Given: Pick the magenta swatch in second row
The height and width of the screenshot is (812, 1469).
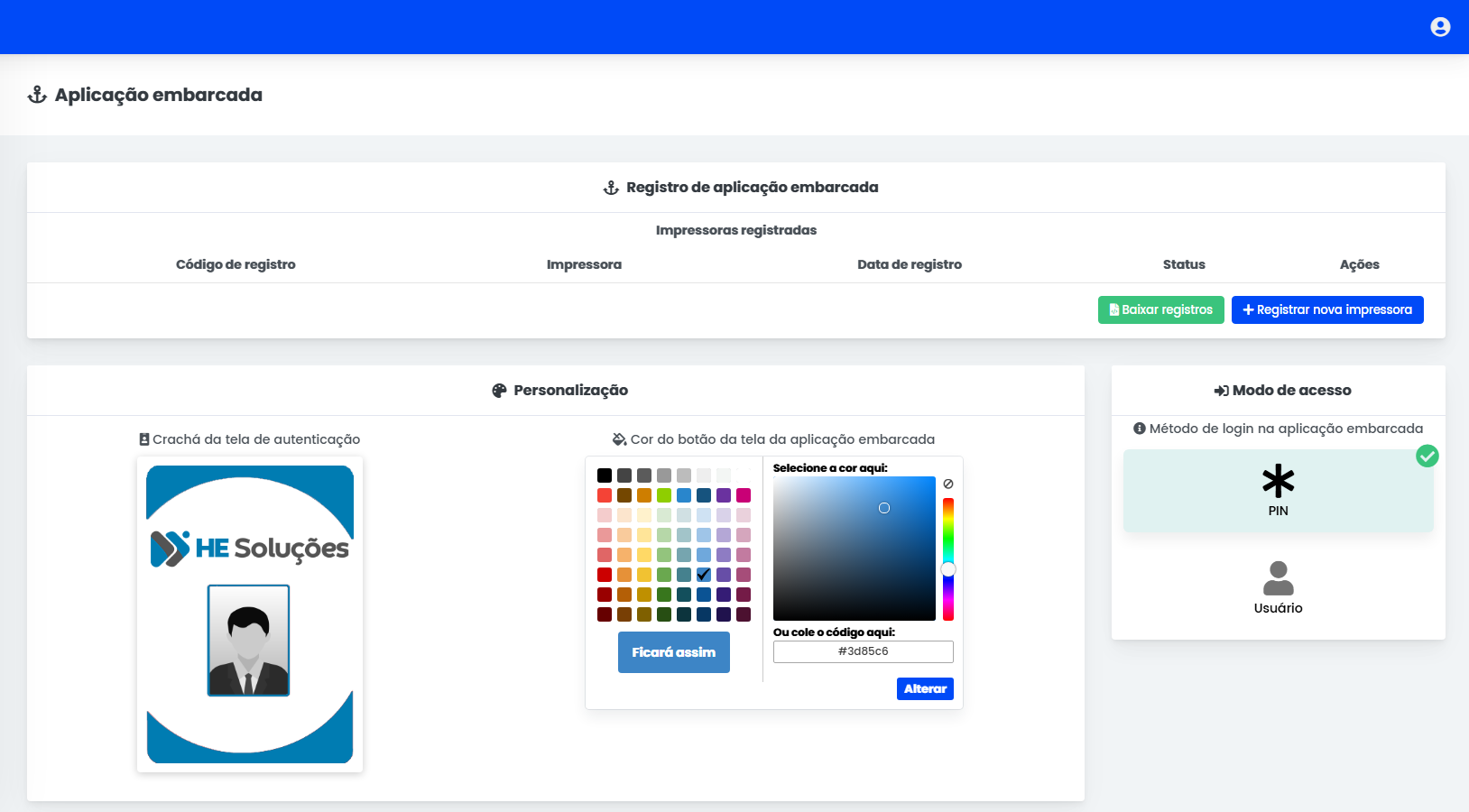Looking at the screenshot, I should click(744, 495).
